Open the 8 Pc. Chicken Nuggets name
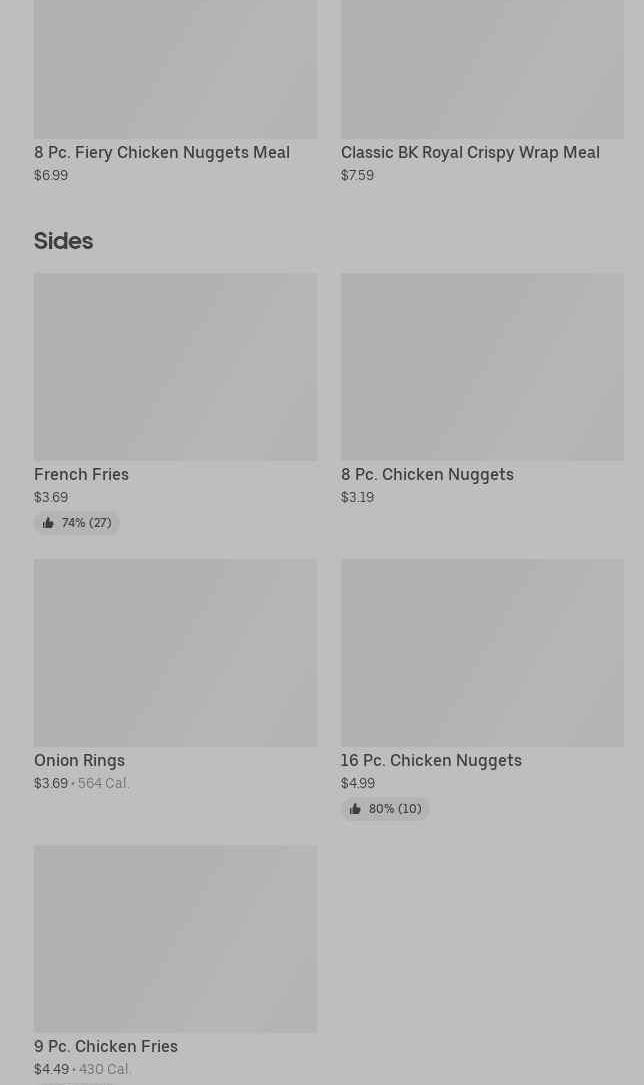This screenshot has height=1085, width=644. (x=427, y=475)
